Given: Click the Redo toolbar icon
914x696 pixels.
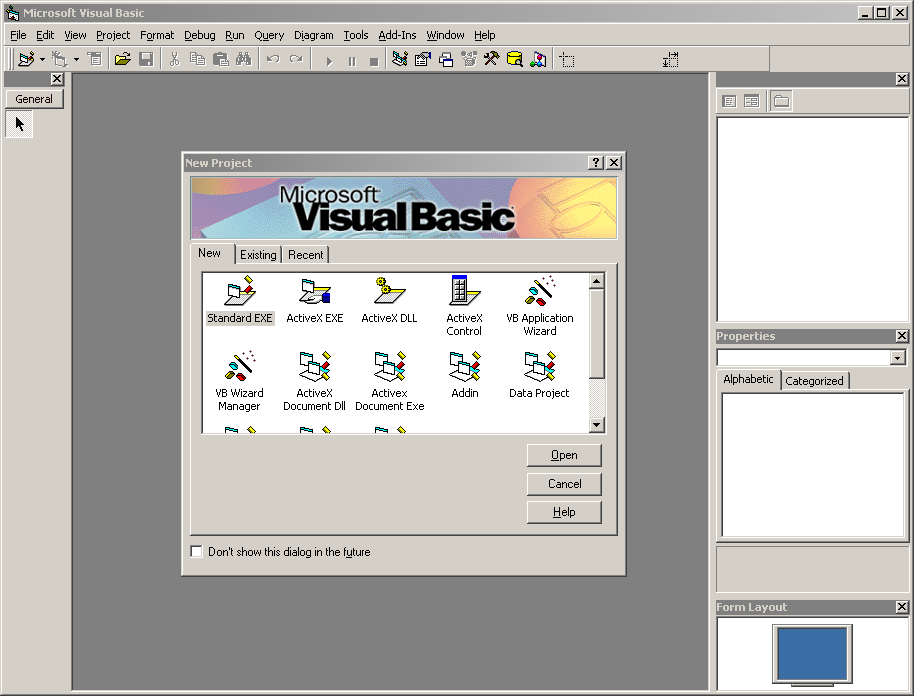Looking at the screenshot, I should pyautogui.click(x=296, y=59).
